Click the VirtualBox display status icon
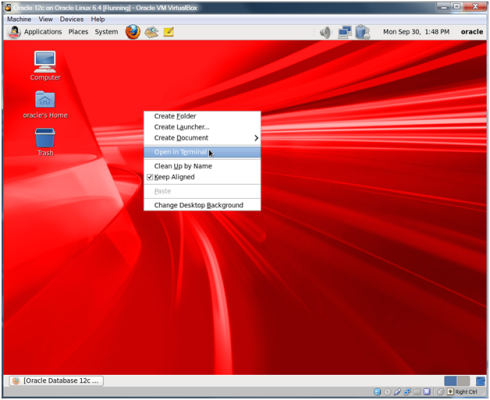Viewport: 490px width, 400px height. point(427,392)
